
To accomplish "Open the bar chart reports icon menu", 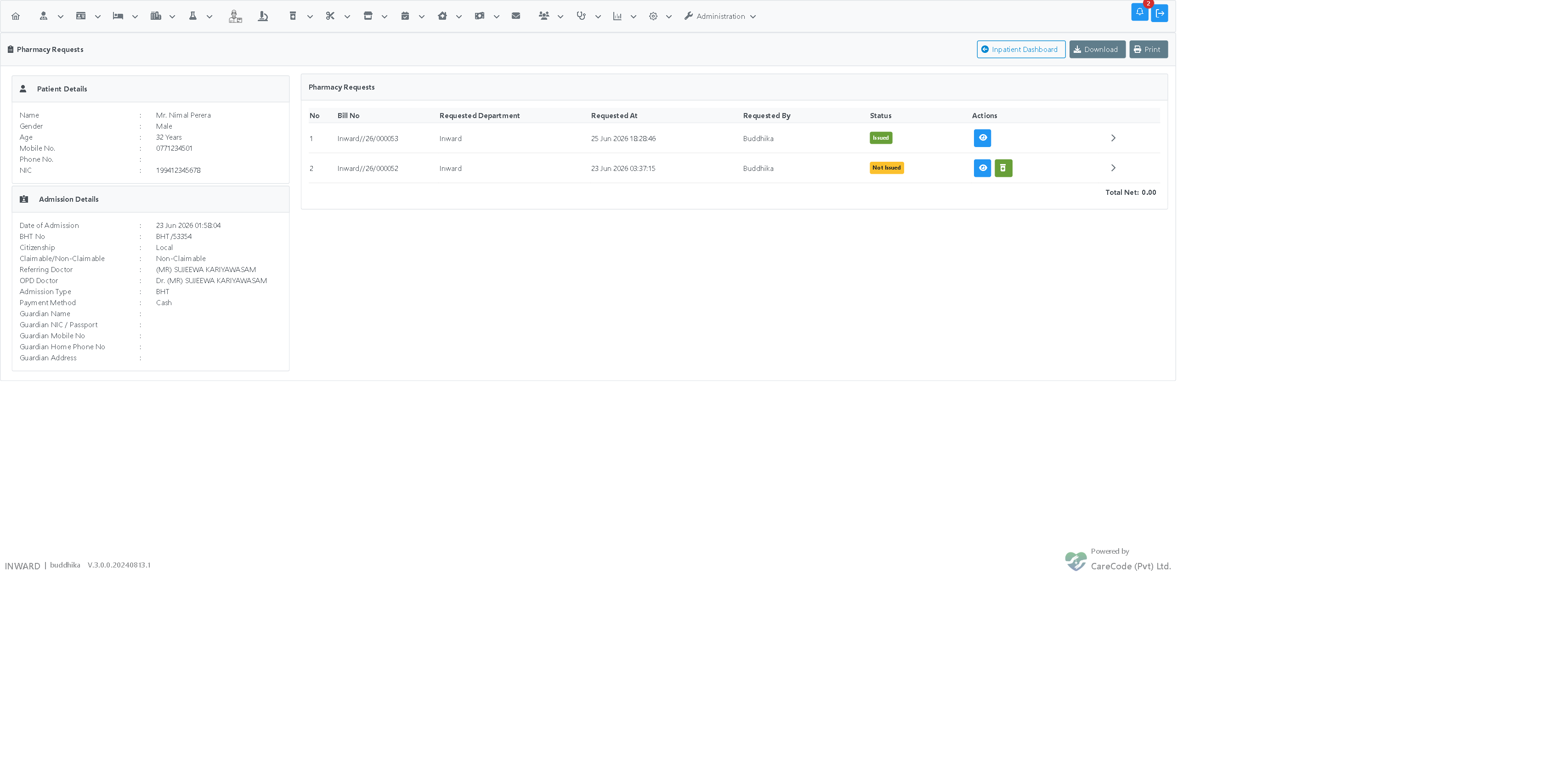I will (617, 17).
